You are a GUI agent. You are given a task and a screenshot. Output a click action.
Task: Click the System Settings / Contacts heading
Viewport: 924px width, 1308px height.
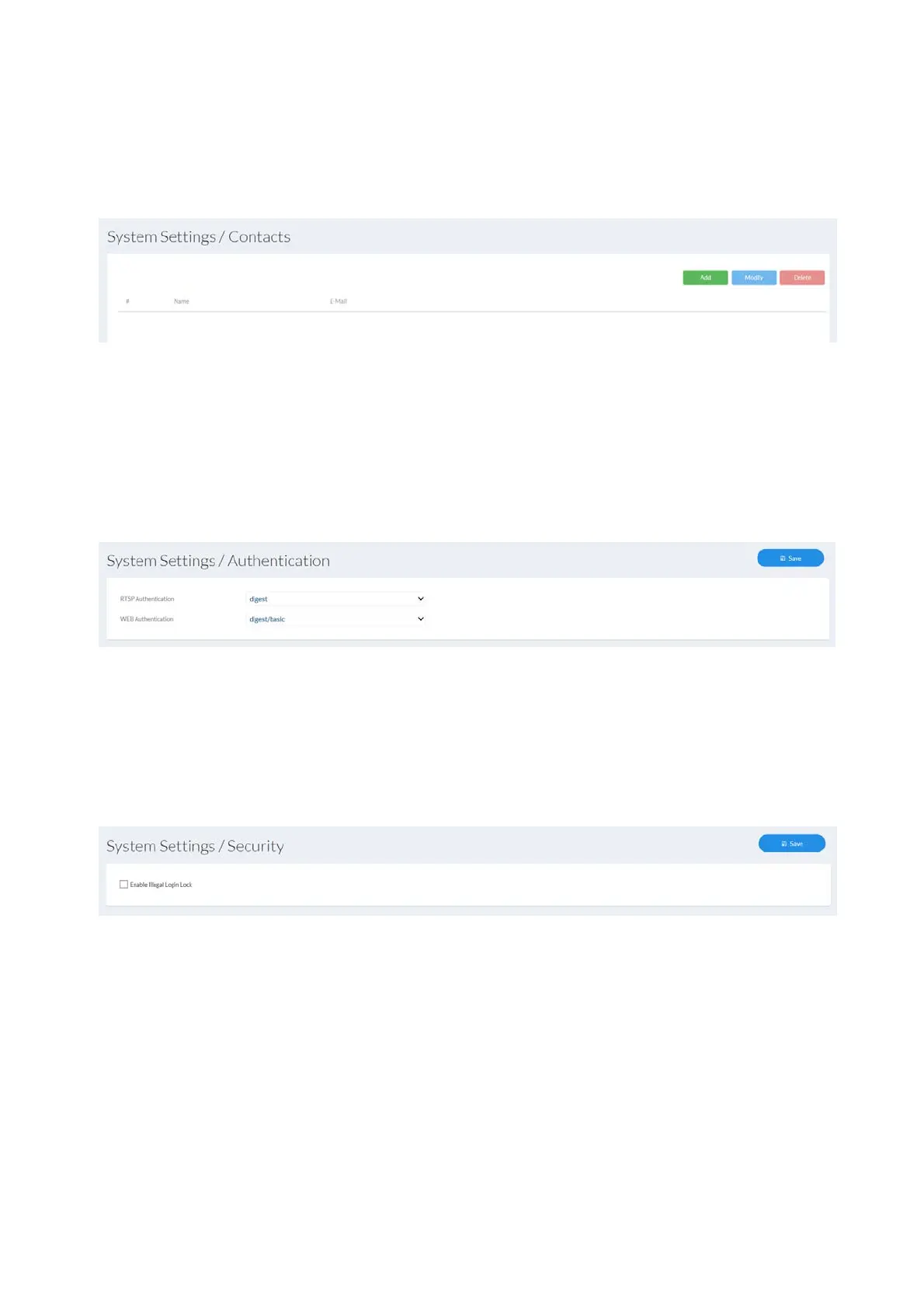tap(199, 237)
